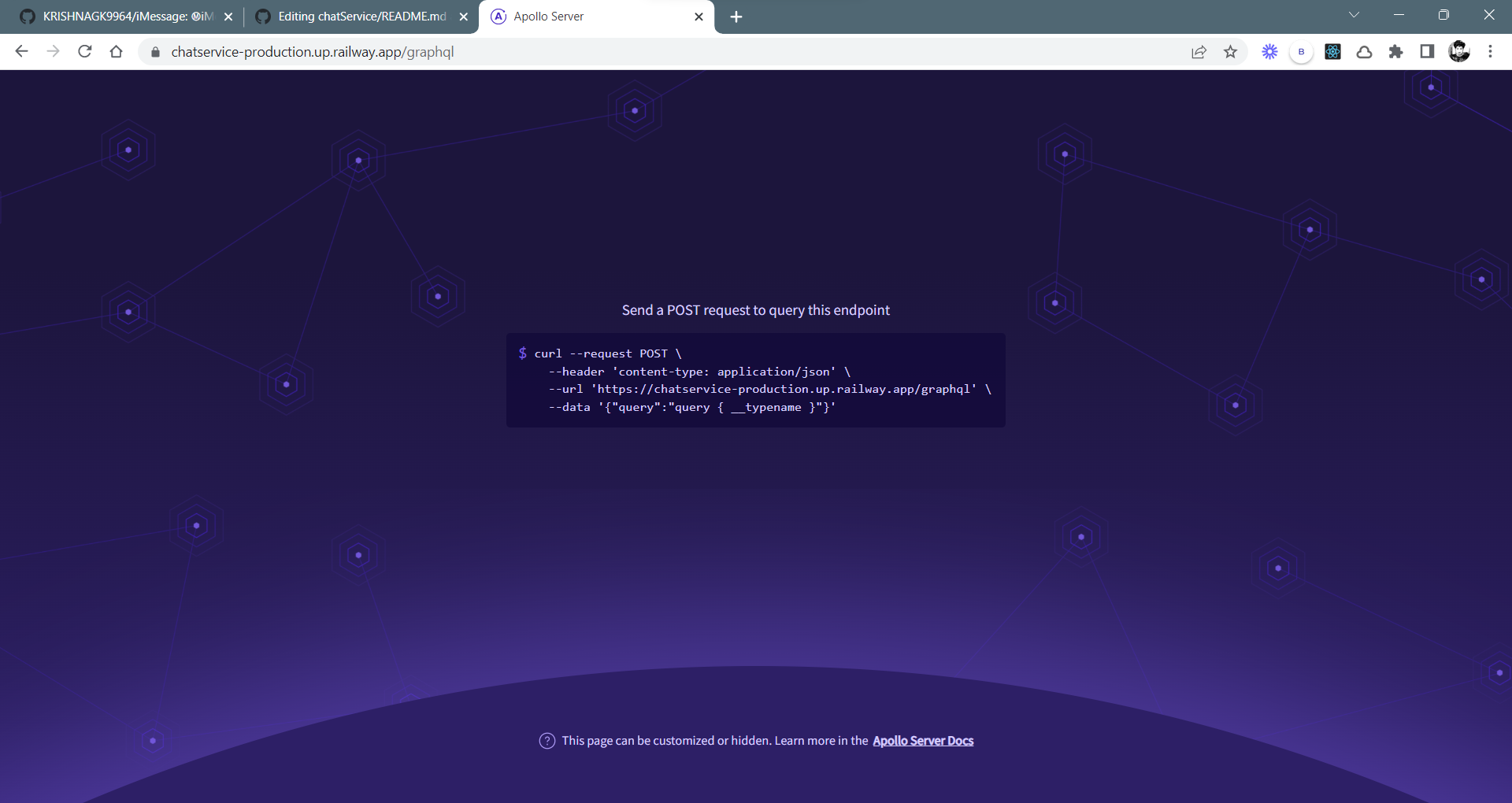The image size is (1512, 803).
Task: Open the Chrome profile avatar
Action: [1459, 52]
